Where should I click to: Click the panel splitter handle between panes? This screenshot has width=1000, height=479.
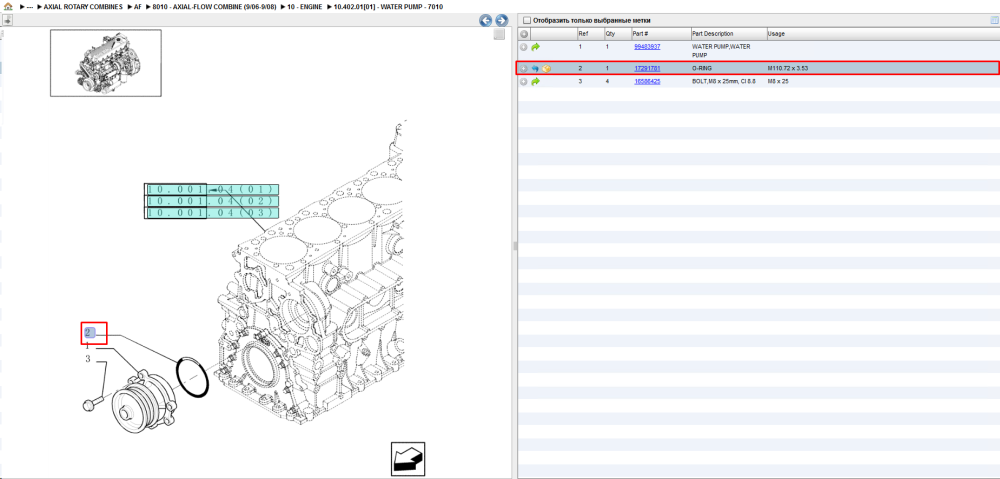513,246
